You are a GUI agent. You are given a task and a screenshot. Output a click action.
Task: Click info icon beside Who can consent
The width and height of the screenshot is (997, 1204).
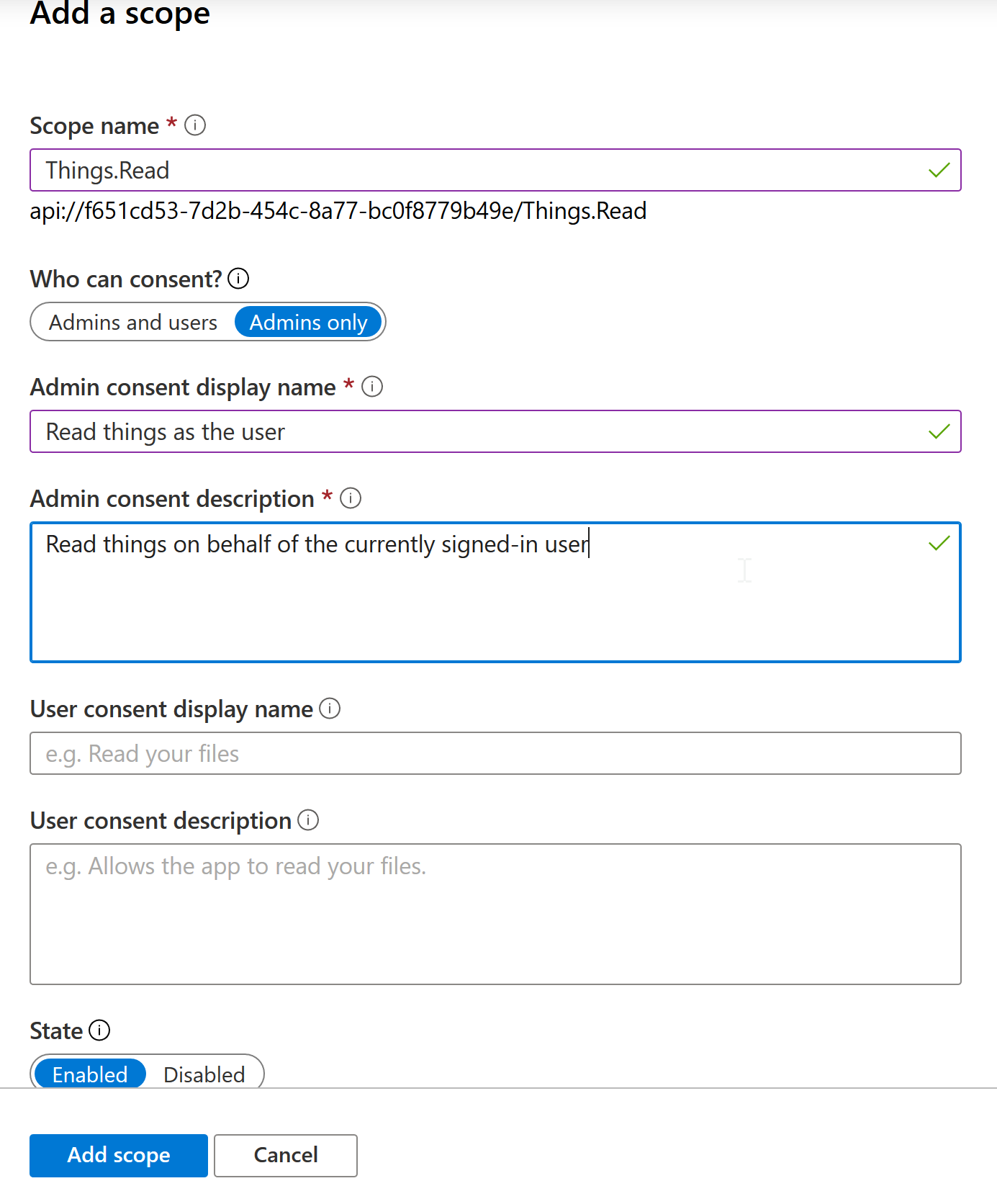point(238,279)
